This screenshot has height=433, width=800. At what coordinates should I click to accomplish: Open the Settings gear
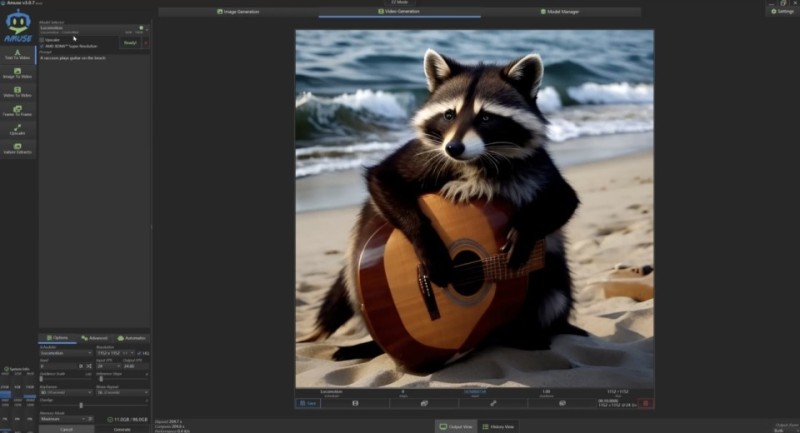[x=780, y=11]
